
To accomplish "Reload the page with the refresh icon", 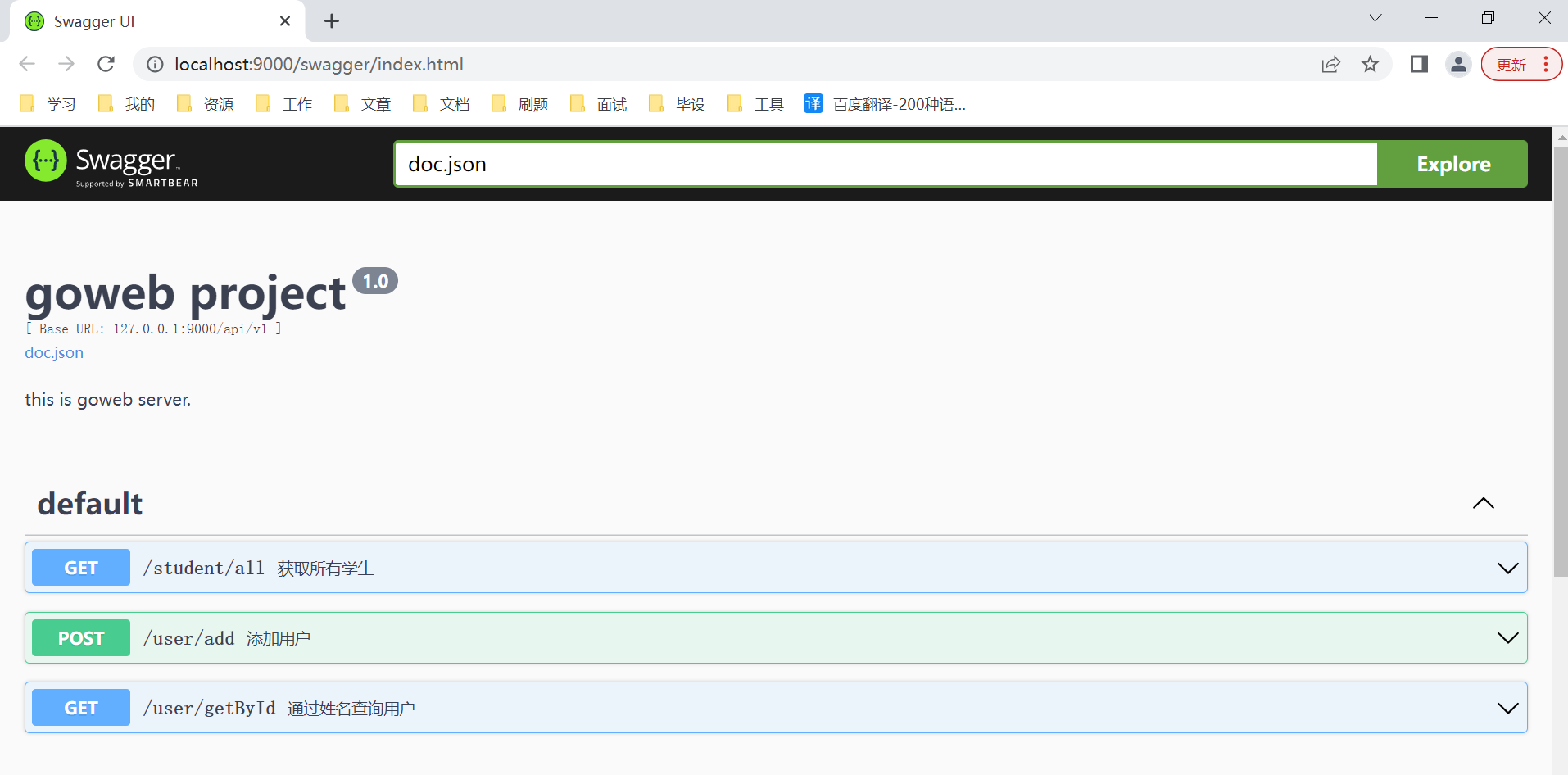I will tap(106, 64).
